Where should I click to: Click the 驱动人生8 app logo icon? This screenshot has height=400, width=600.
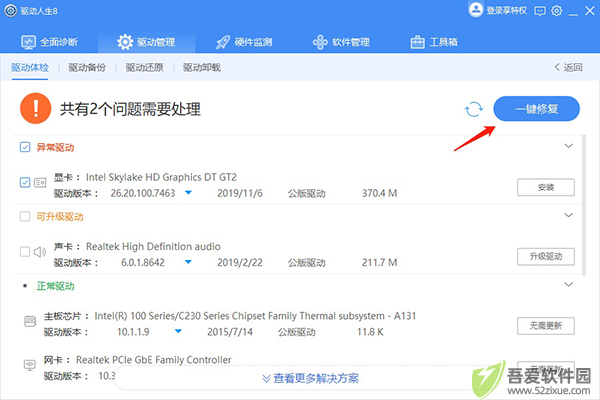coord(11,11)
